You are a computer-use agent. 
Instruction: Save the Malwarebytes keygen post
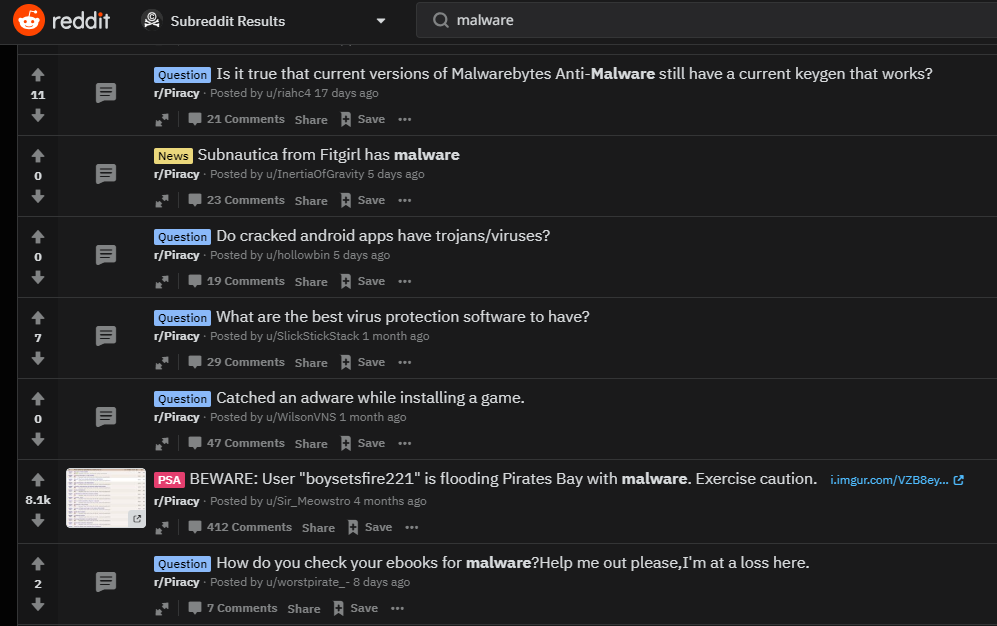click(x=363, y=119)
